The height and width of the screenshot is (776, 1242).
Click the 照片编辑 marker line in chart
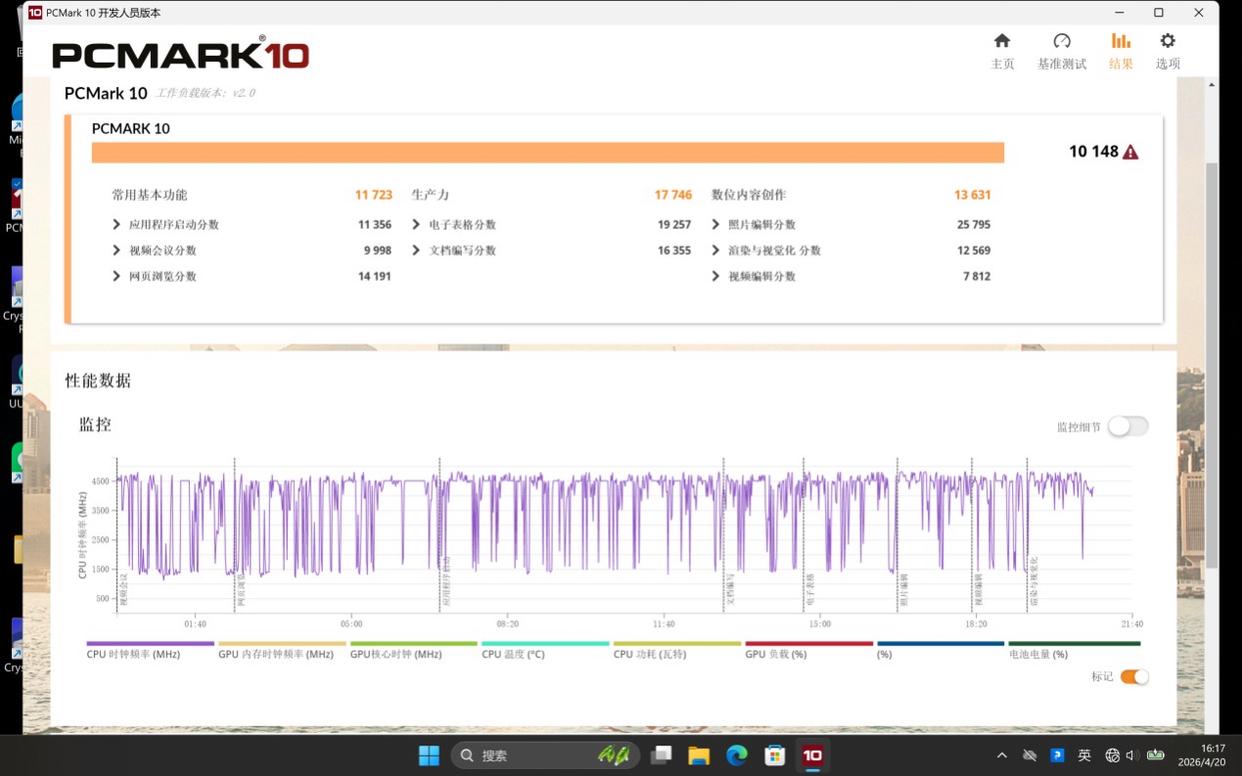[897, 535]
